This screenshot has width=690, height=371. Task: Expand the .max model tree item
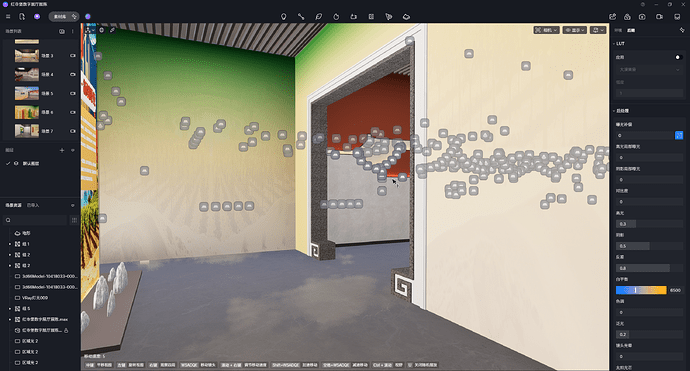click(10, 319)
